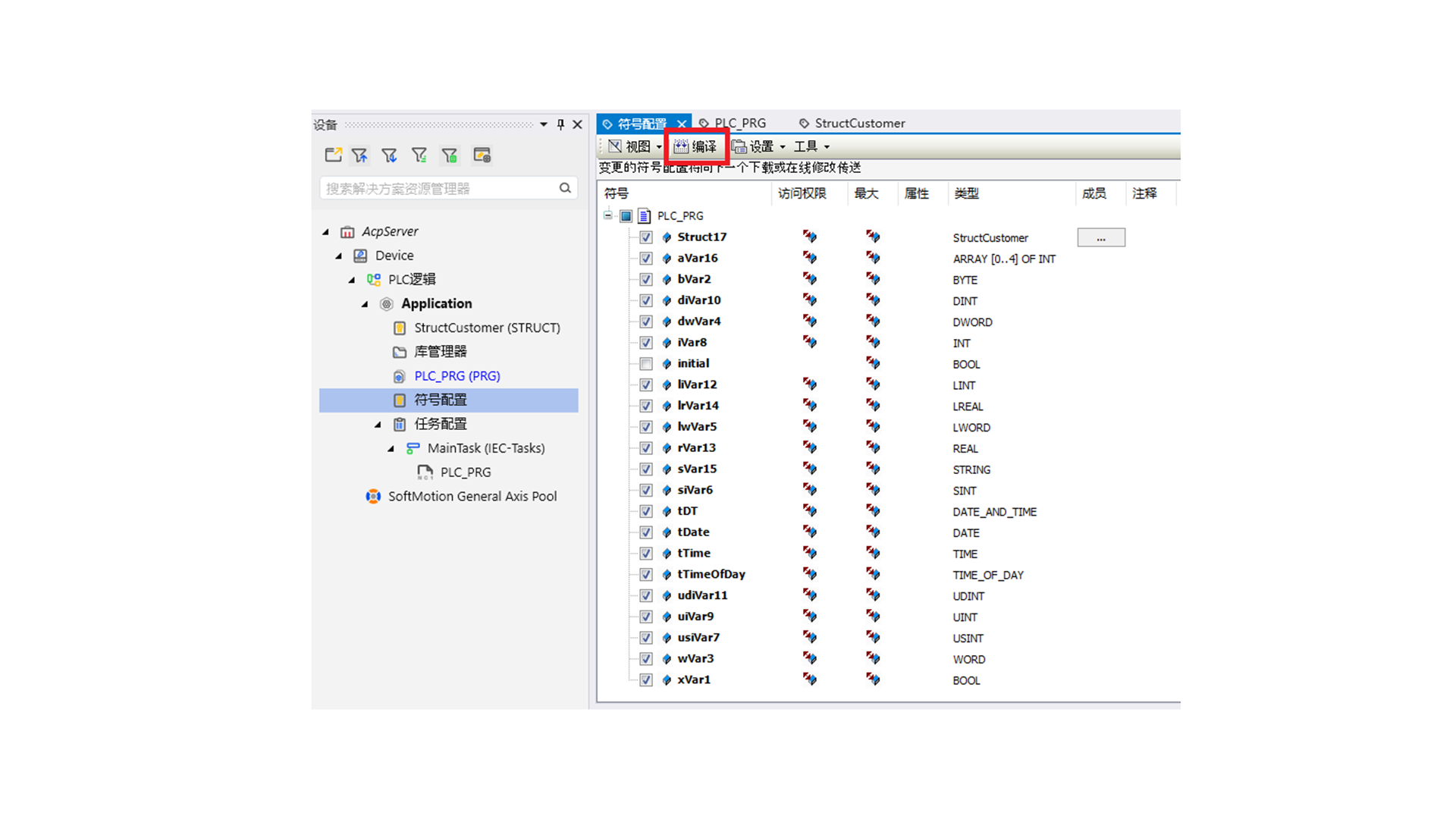The image size is (1456, 819).
Task: Uncheck the sVar15 symbol checkbox
Action: 646,469
